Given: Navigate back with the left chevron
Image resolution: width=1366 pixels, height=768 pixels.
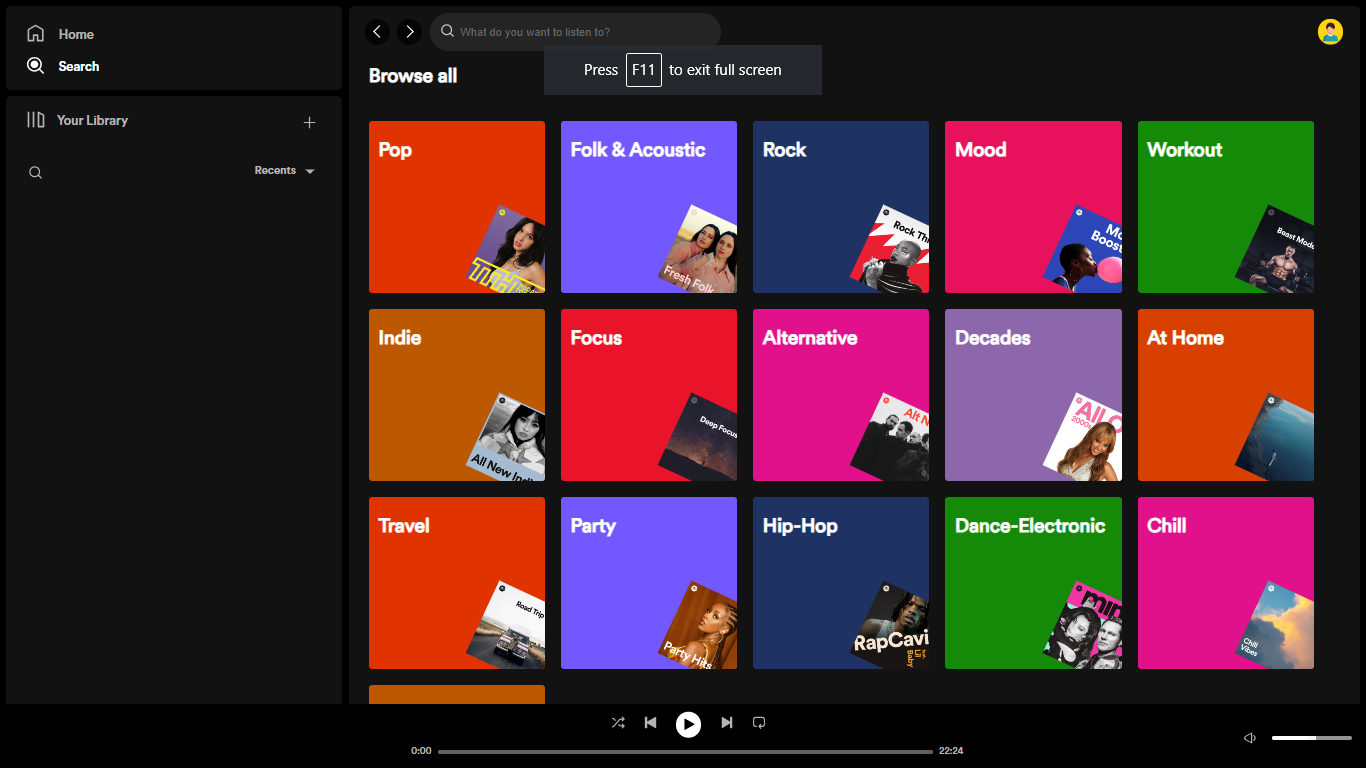Looking at the screenshot, I should coord(377,31).
